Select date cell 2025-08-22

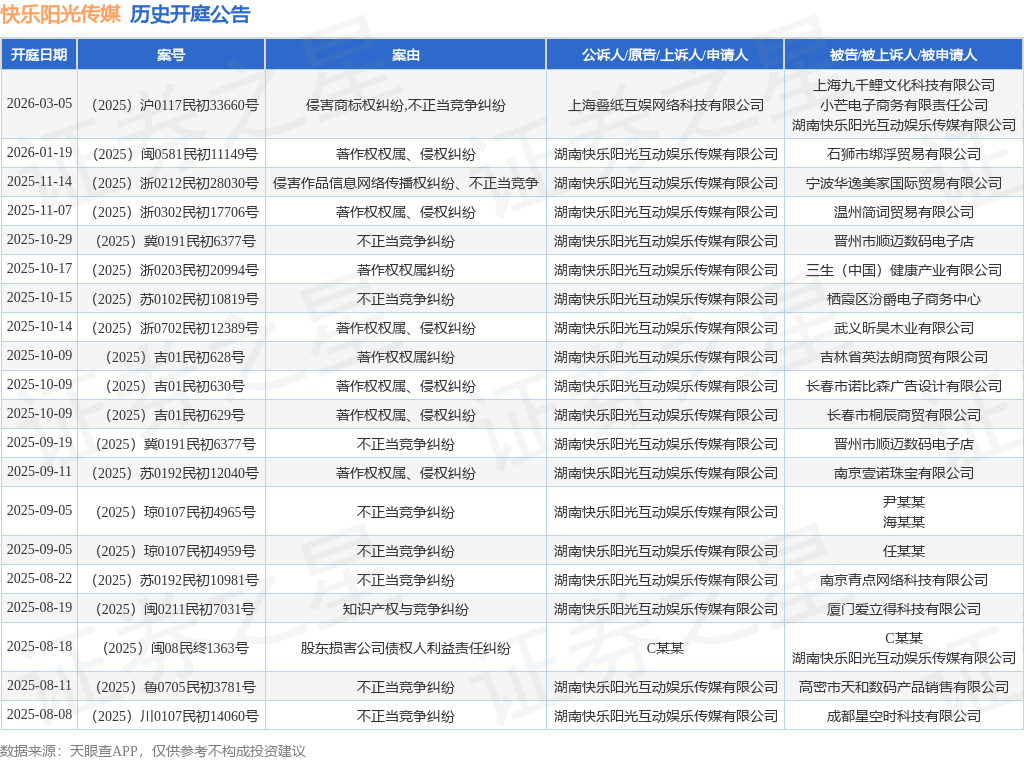[39, 578]
